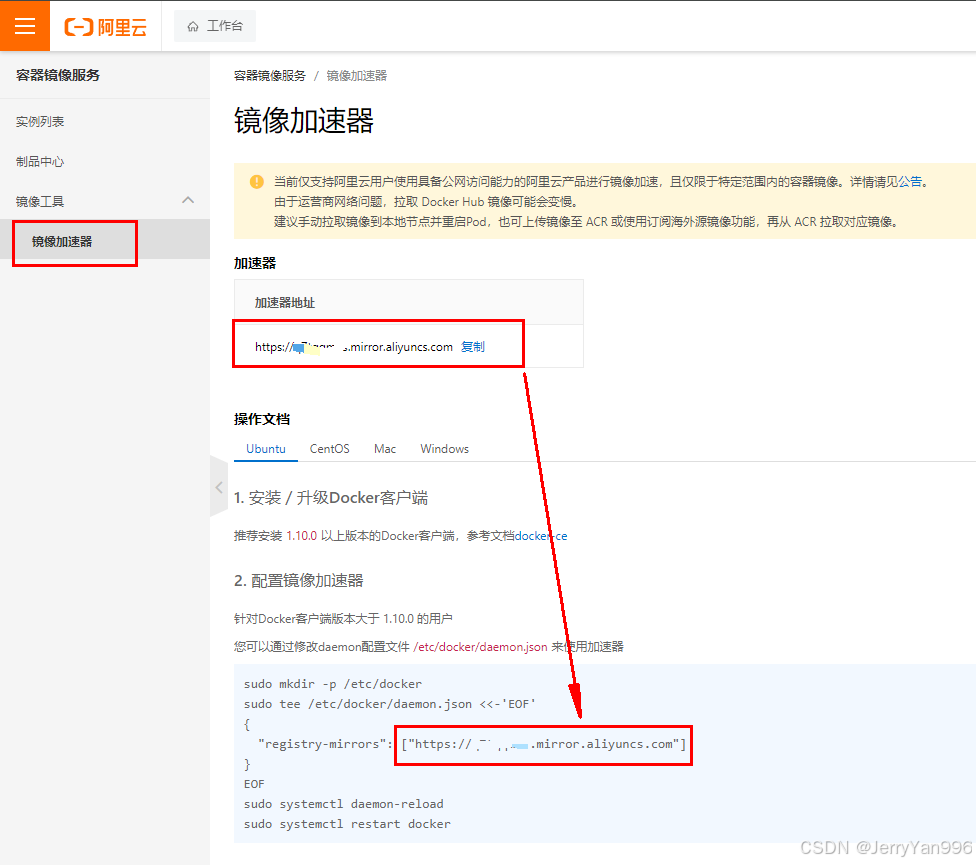Click the registry-mirrors line in code block

(472, 744)
